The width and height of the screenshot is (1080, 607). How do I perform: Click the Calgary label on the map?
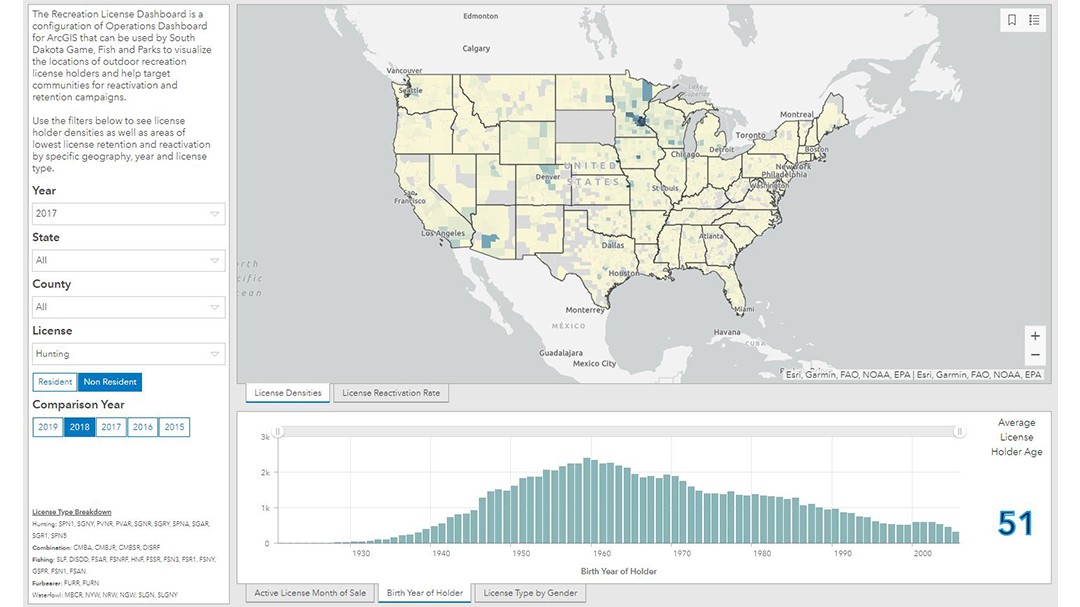(x=477, y=48)
